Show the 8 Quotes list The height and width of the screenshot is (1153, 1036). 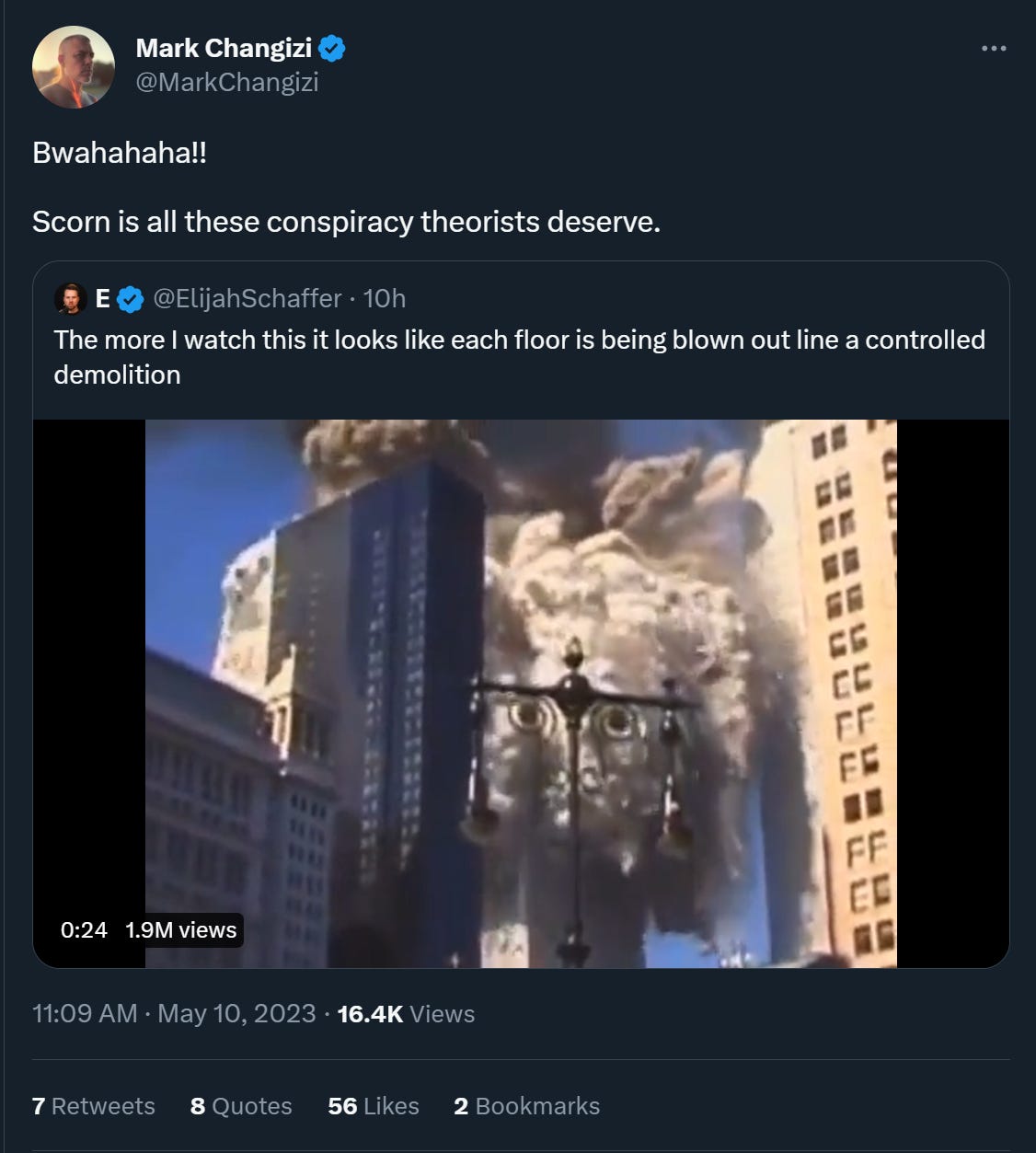(x=241, y=1106)
